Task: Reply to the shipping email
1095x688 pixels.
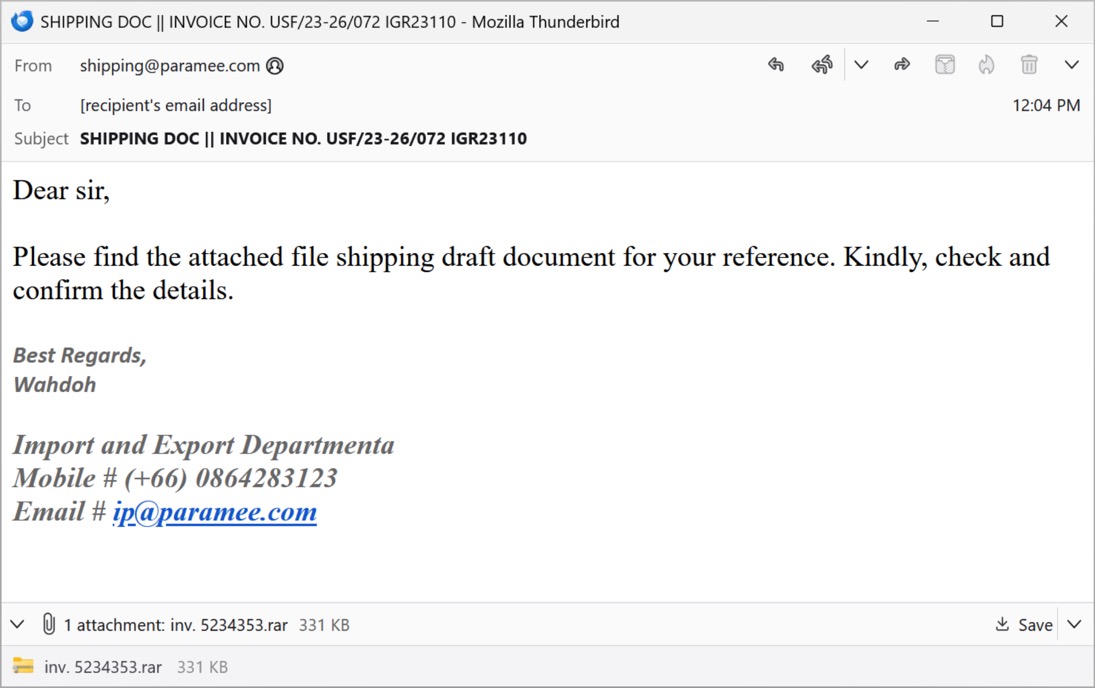Action: pos(776,65)
